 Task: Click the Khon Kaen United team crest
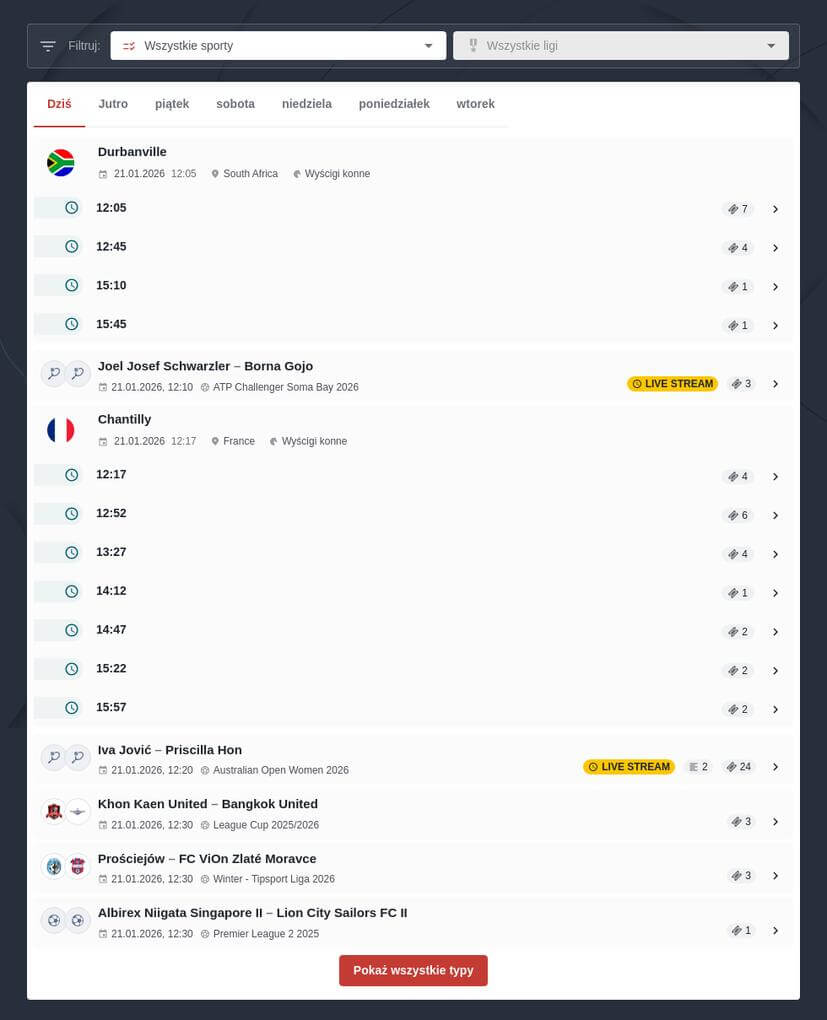point(53,811)
